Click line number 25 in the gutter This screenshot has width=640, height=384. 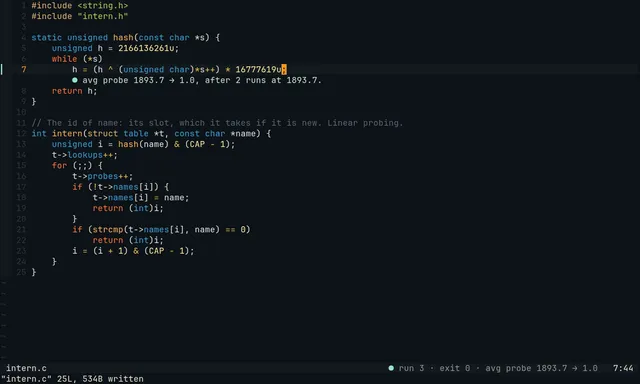[x=21, y=272]
